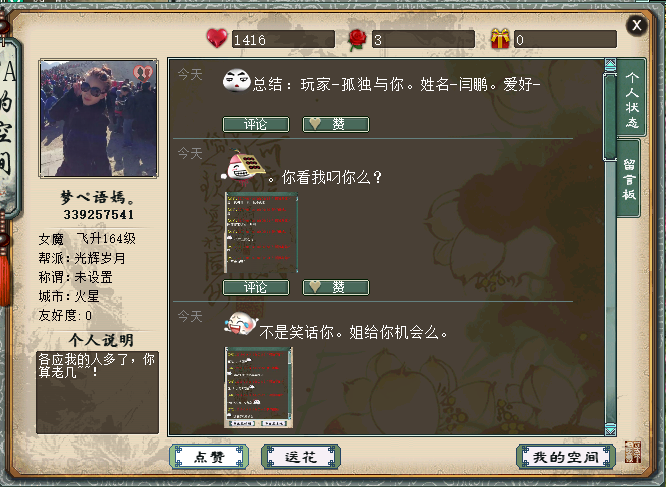This screenshot has width=666, height=487.
Task: Click the red rose flower icon
Action: pos(357,39)
